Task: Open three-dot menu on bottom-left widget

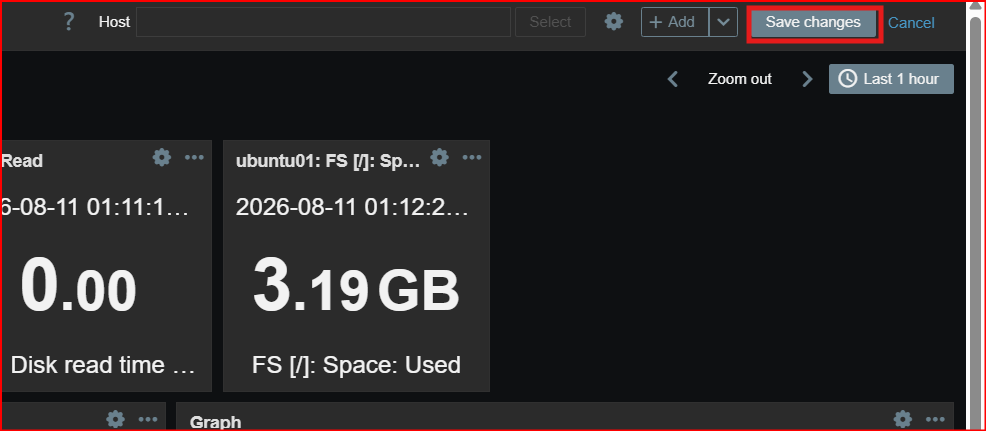Action: tap(148, 419)
